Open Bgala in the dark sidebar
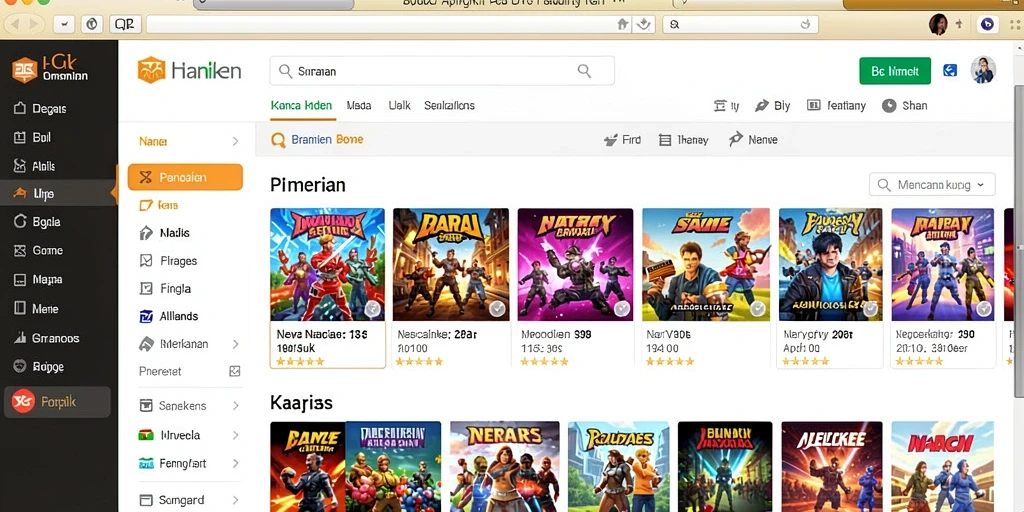Image resolution: width=1024 pixels, height=512 pixels. tap(37, 222)
